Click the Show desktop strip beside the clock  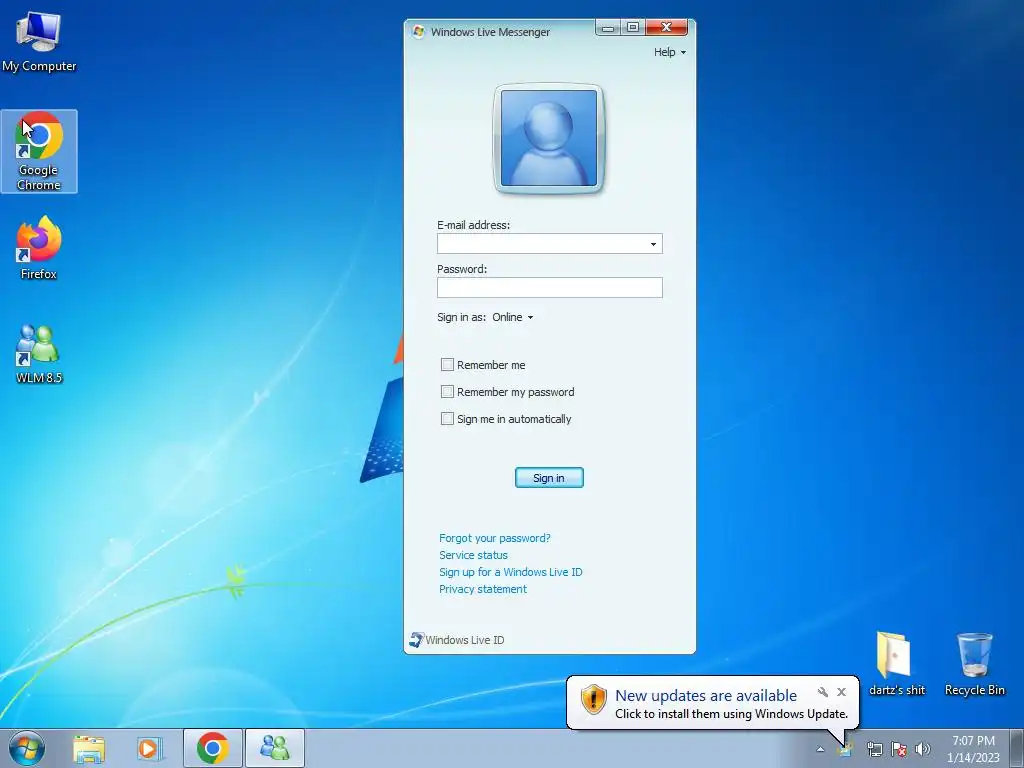pyautogui.click(x=1017, y=748)
